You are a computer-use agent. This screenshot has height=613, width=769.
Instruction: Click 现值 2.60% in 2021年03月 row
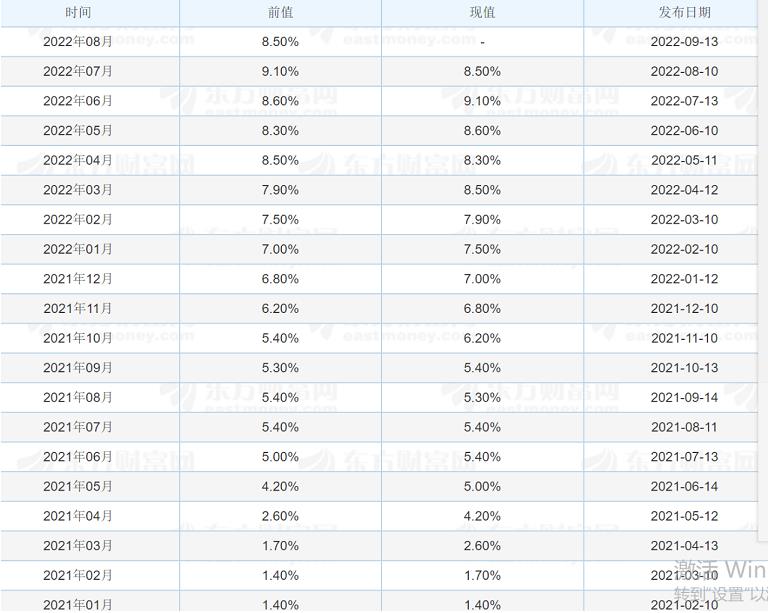pos(482,546)
